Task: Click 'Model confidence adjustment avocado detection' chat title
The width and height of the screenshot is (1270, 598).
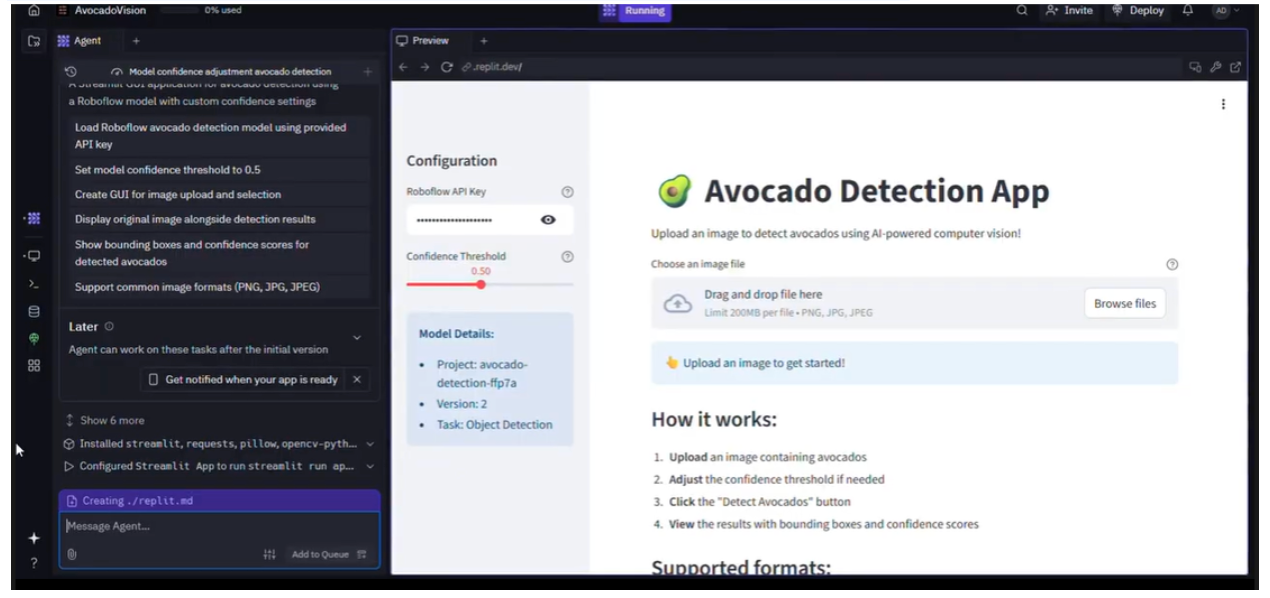Action: (x=229, y=72)
